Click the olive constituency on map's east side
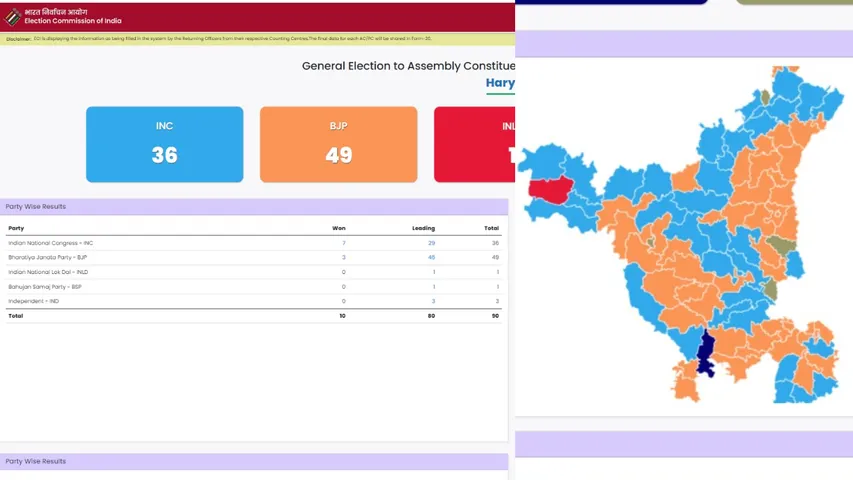Image resolution: width=853 pixels, height=480 pixels. [781, 244]
